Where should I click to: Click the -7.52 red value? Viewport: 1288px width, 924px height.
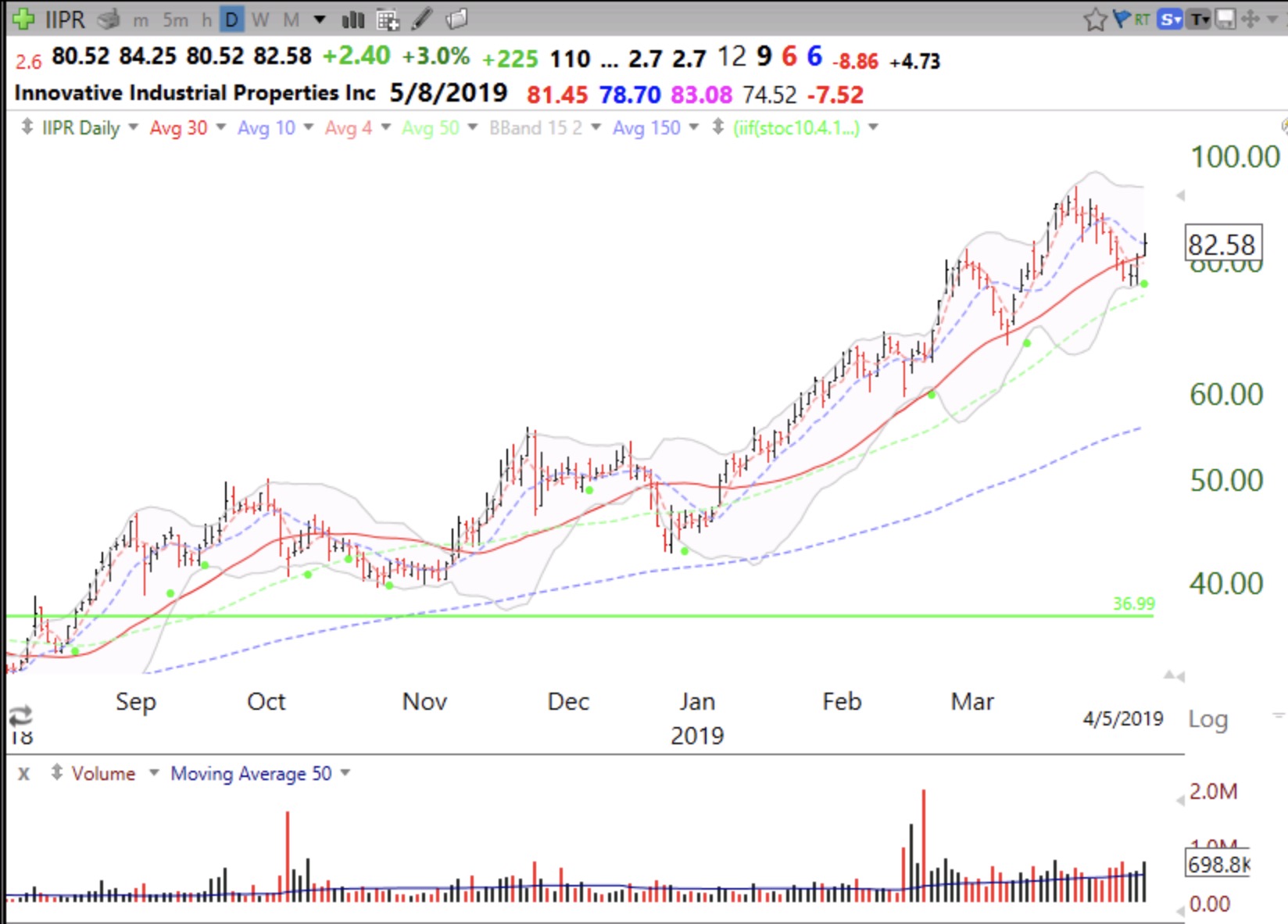click(x=835, y=95)
